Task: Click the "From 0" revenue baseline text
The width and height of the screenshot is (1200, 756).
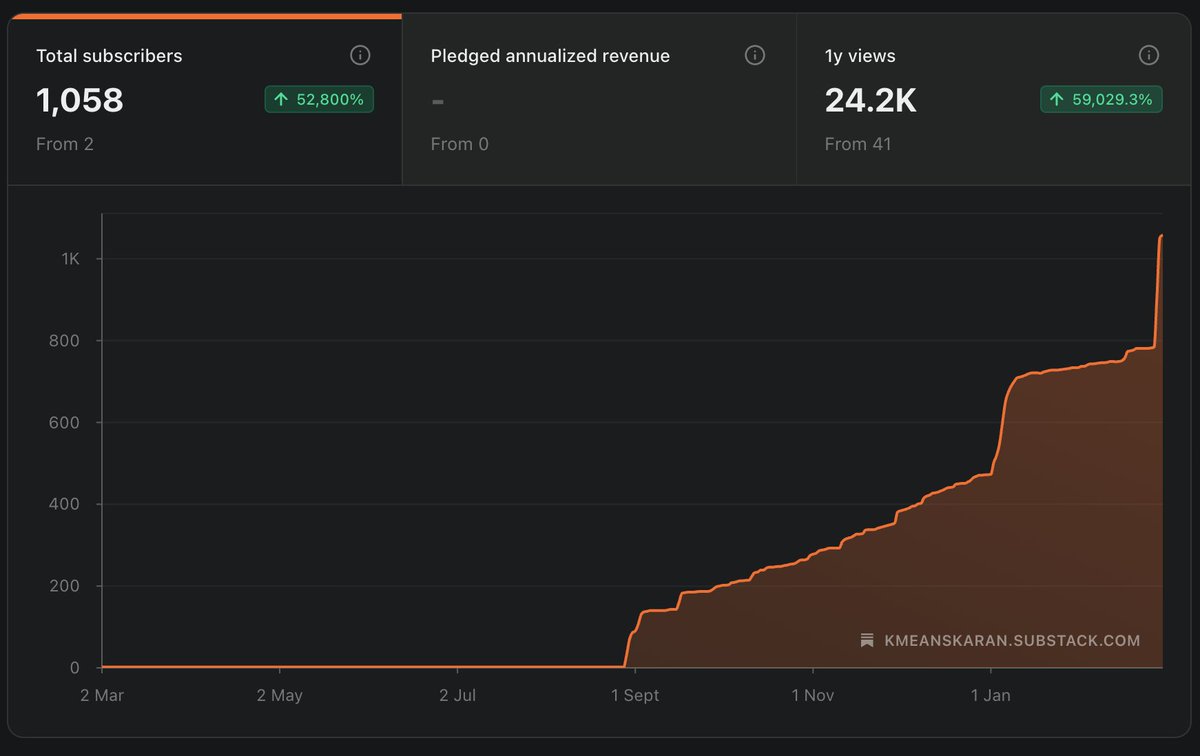Action: (x=460, y=144)
